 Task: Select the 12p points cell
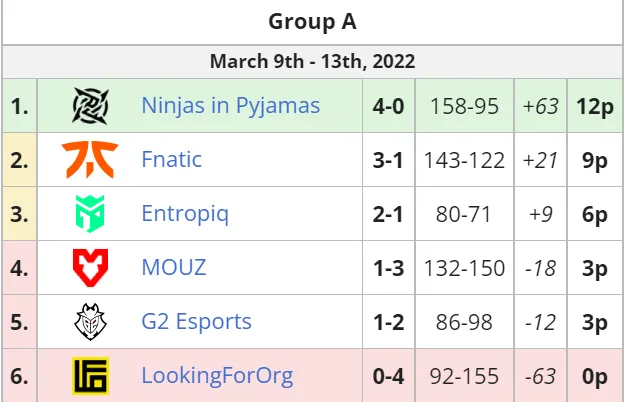[595, 106]
